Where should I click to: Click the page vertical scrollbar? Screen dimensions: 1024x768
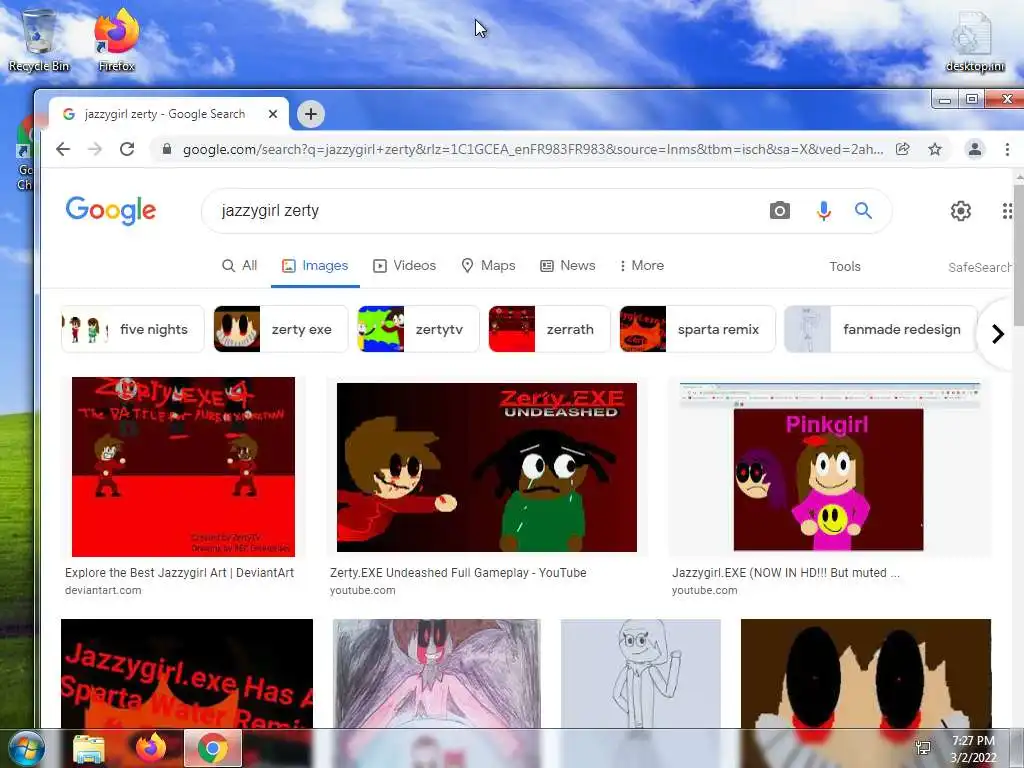(x=1019, y=255)
